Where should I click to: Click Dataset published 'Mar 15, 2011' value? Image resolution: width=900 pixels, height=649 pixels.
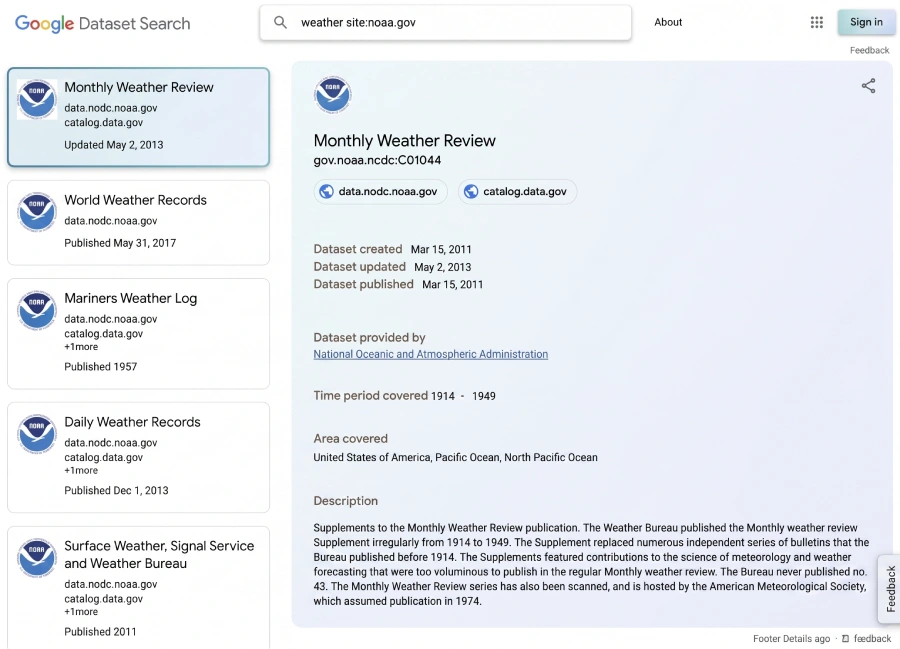pos(452,285)
